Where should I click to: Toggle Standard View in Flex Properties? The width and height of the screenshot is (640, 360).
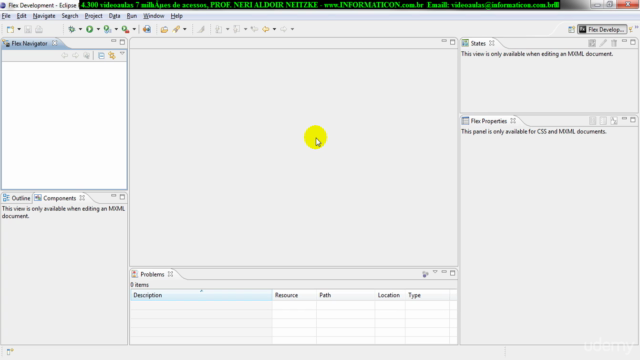pyautogui.click(x=593, y=121)
